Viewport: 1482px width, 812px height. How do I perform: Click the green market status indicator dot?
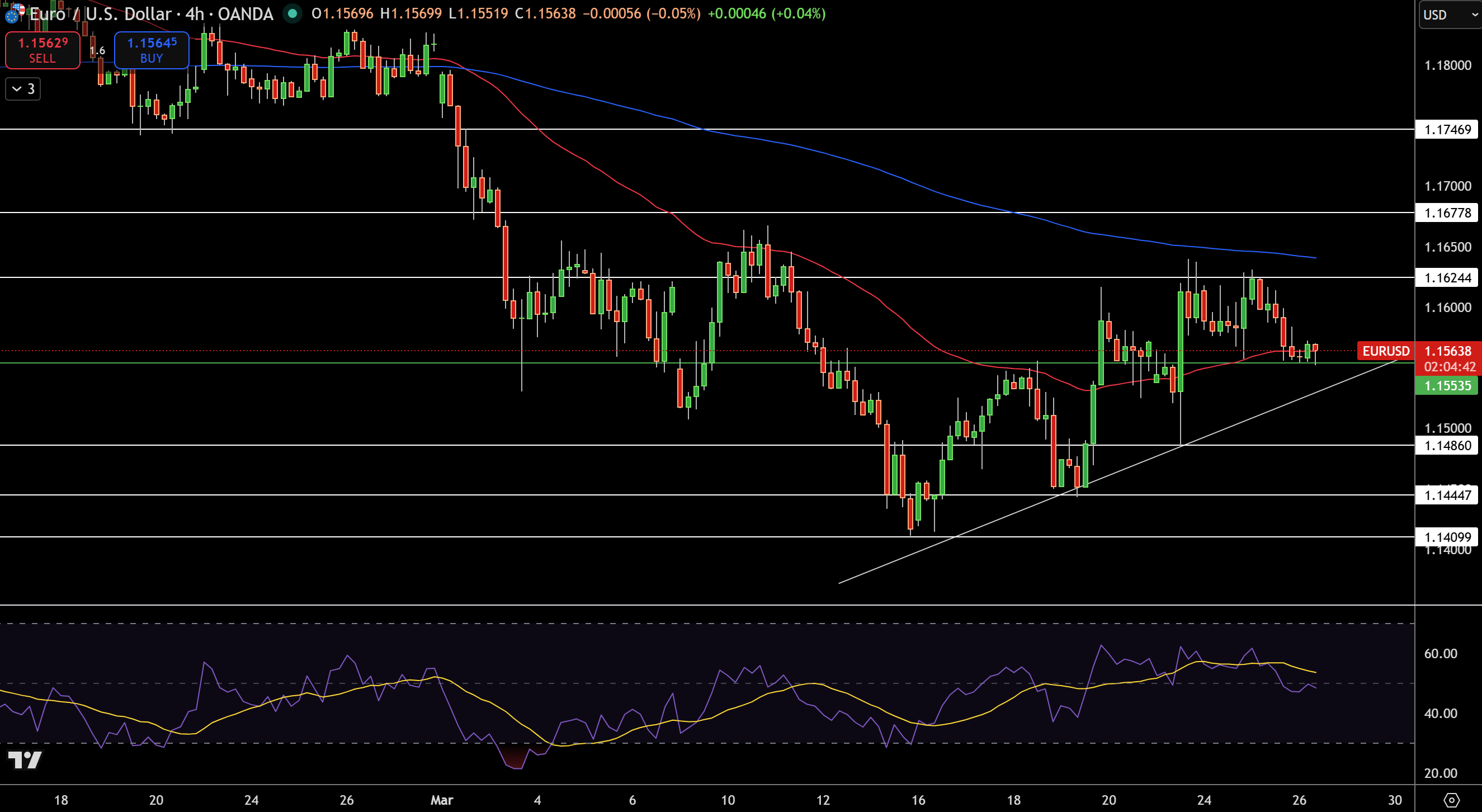coord(292,13)
